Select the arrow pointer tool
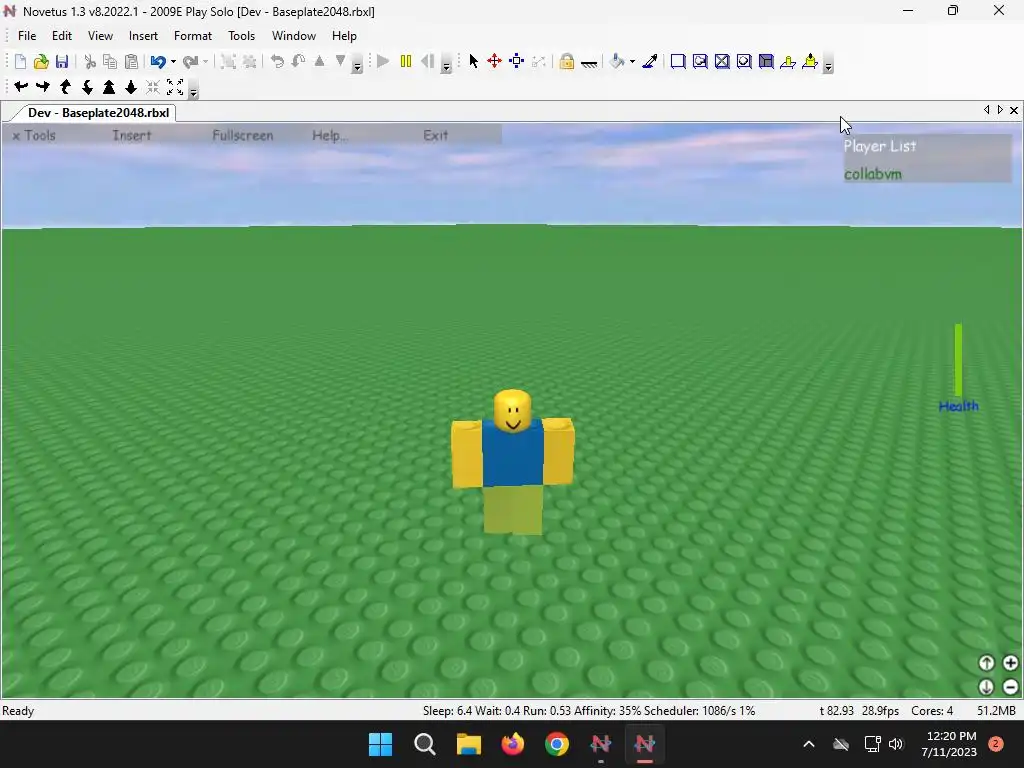 tap(473, 61)
